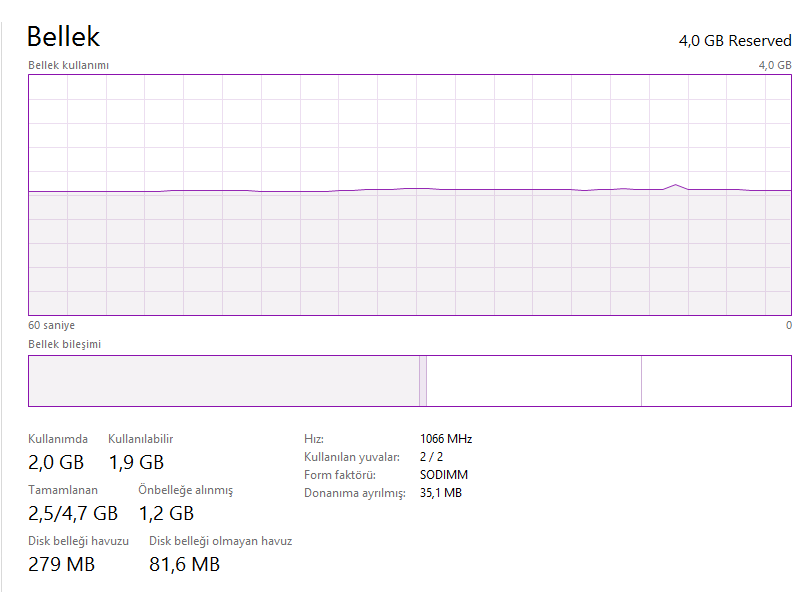The height and width of the screenshot is (603, 811).
Task: Click the Kullanımda 2,0 GB value
Action: pos(56,462)
